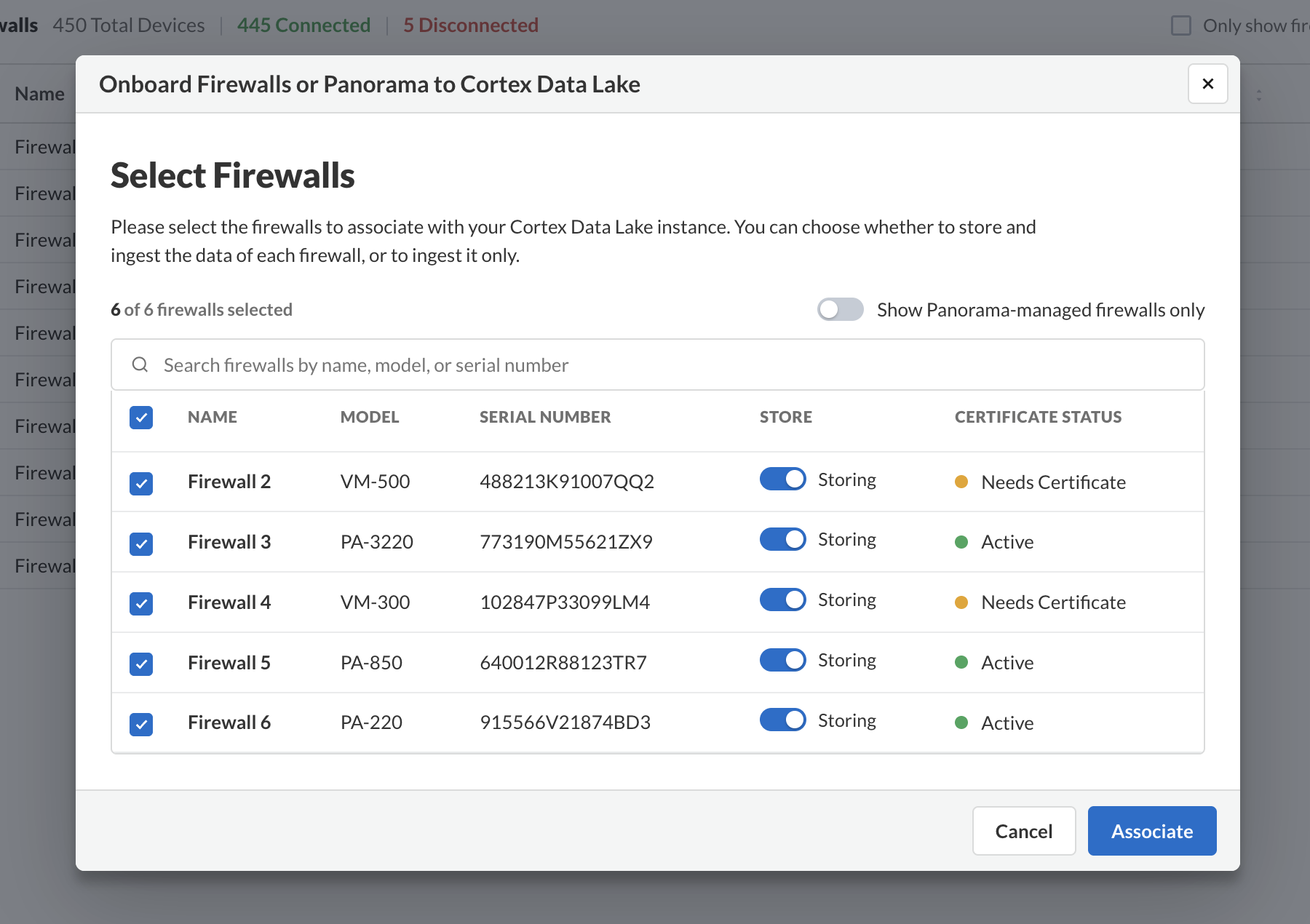Click Needs Certificate status for Firewall 2

1040,482
